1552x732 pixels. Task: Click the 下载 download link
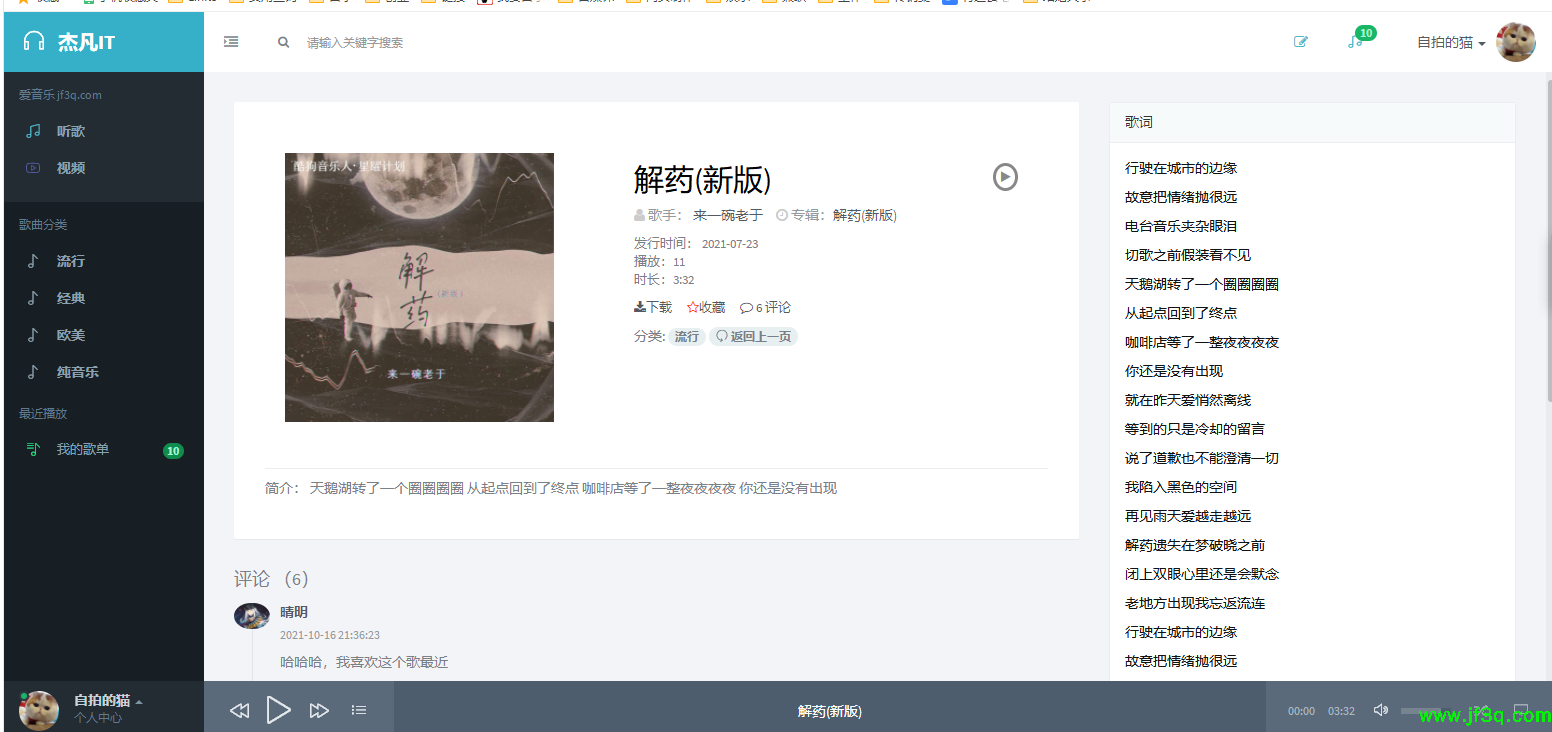(653, 307)
